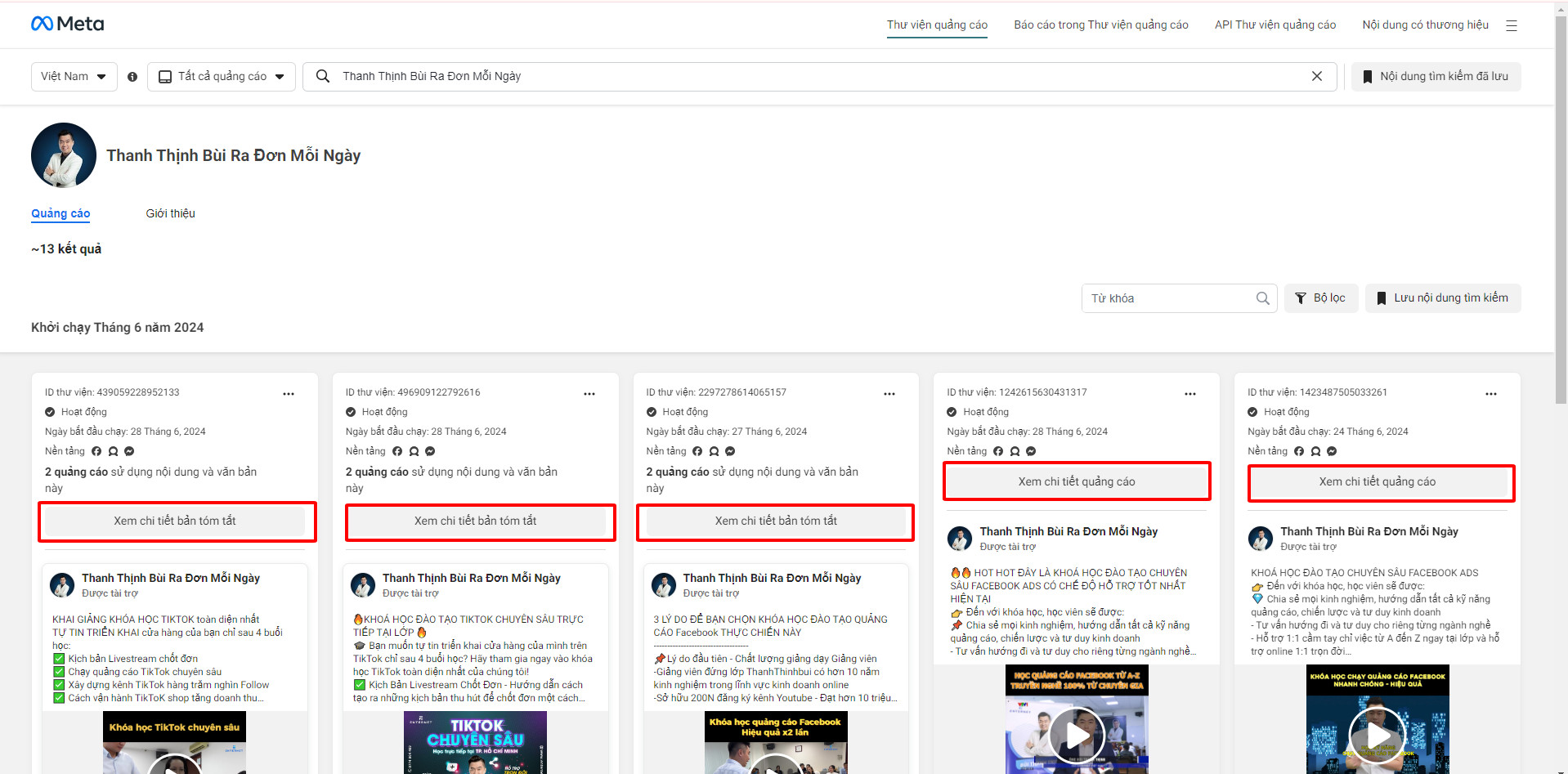Click 'Ngày bắt đầu chạy: 24 Tháng 6, 2024'
The image size is (1568, 774).
(1328, 432)
